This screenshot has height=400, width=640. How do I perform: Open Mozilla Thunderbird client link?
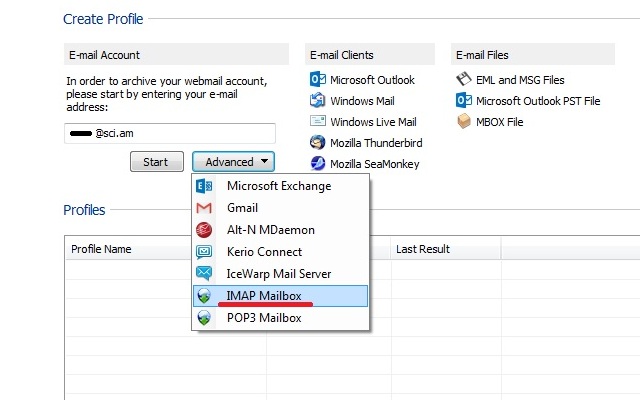coord(376,143)
